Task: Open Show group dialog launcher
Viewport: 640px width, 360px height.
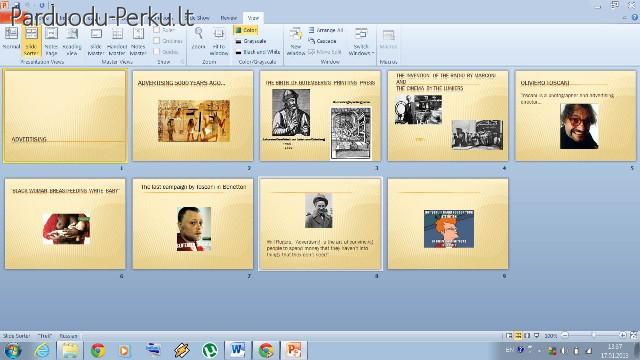Action: 182,62
